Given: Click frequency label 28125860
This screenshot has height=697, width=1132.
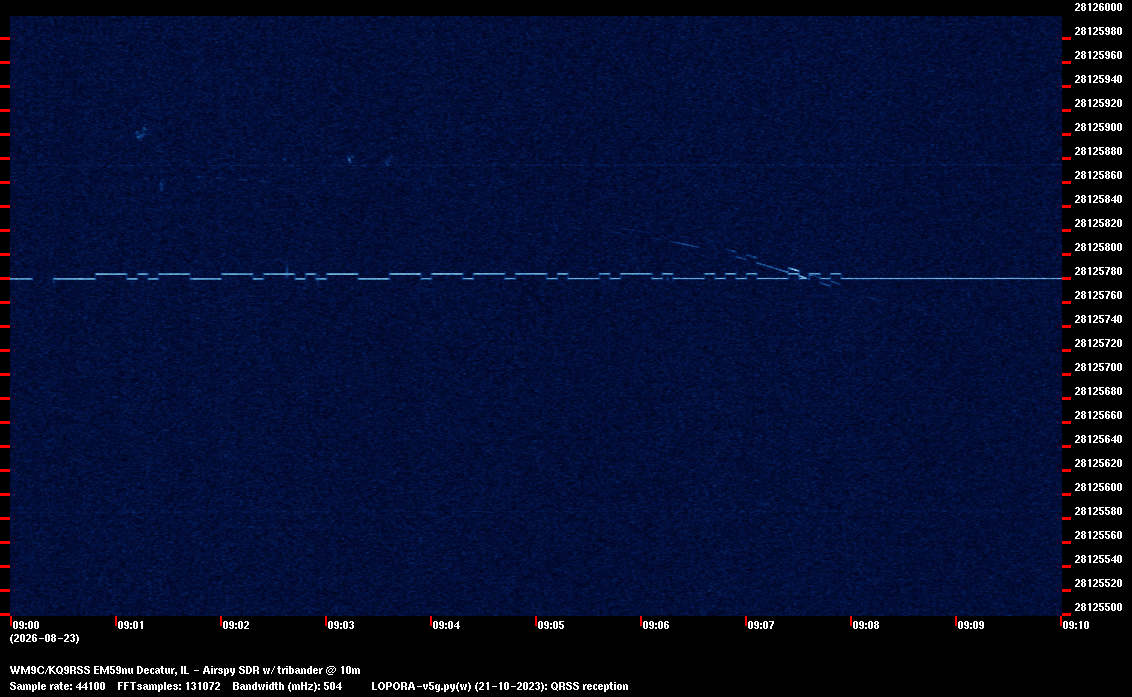Looking at the screenshot, I should (x=1098, y=175).
